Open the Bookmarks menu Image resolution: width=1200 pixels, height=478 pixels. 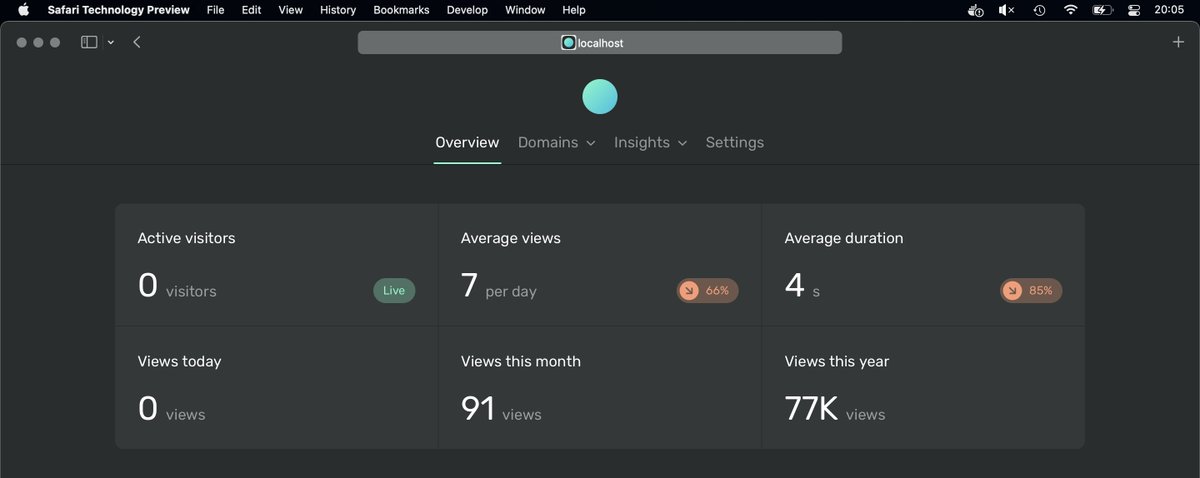click(401, 10)
